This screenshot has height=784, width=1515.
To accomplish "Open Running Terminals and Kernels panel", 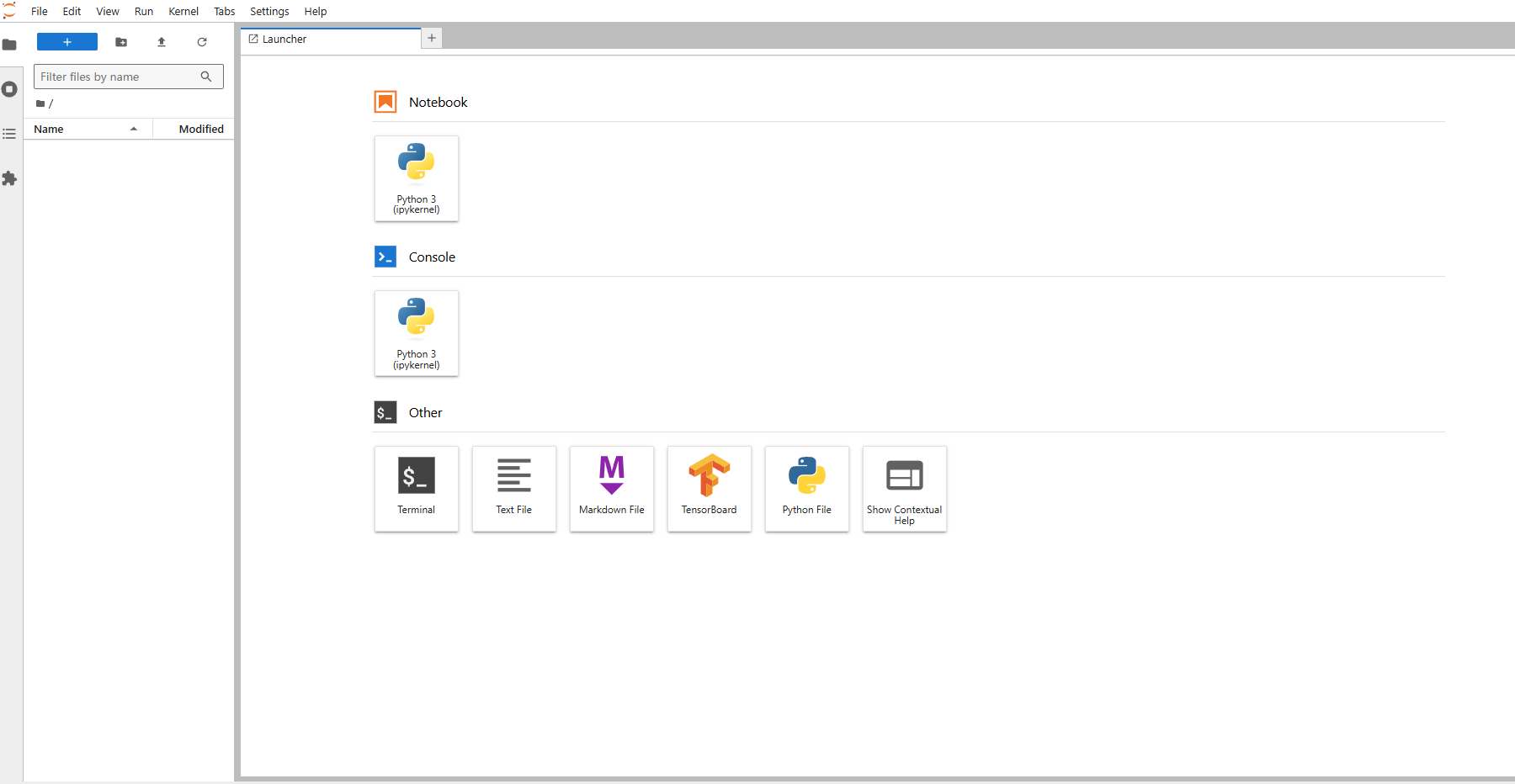I will point(9,89).
